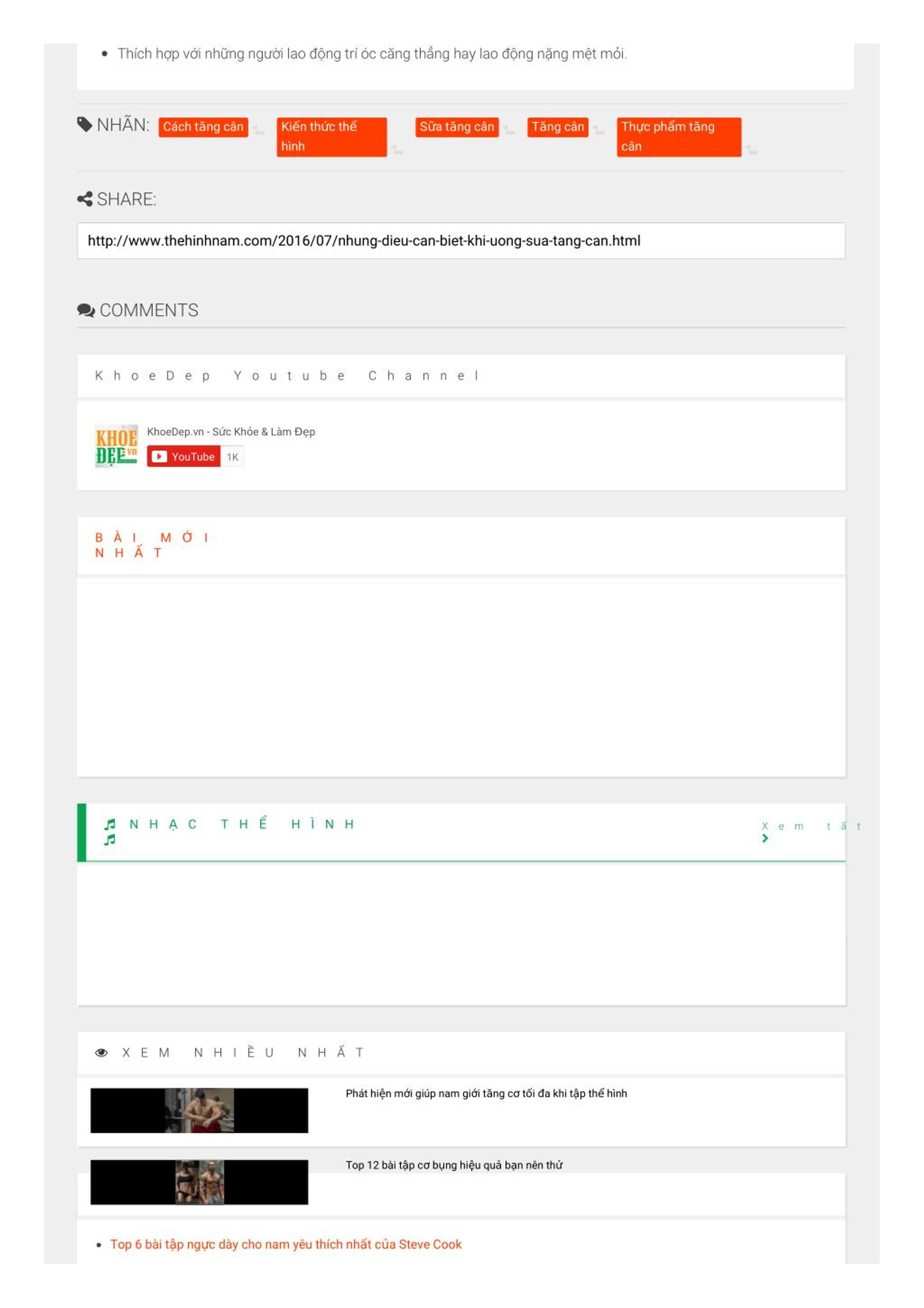Select the Sữa tăng cân tag

[457, 127]
